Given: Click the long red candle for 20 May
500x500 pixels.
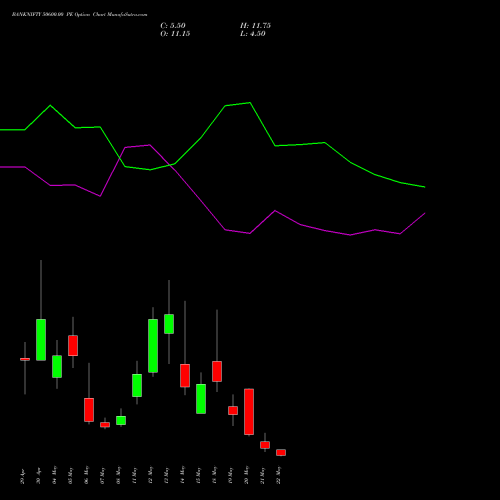Looking at the screenshot, I should (x=249, y=412).
